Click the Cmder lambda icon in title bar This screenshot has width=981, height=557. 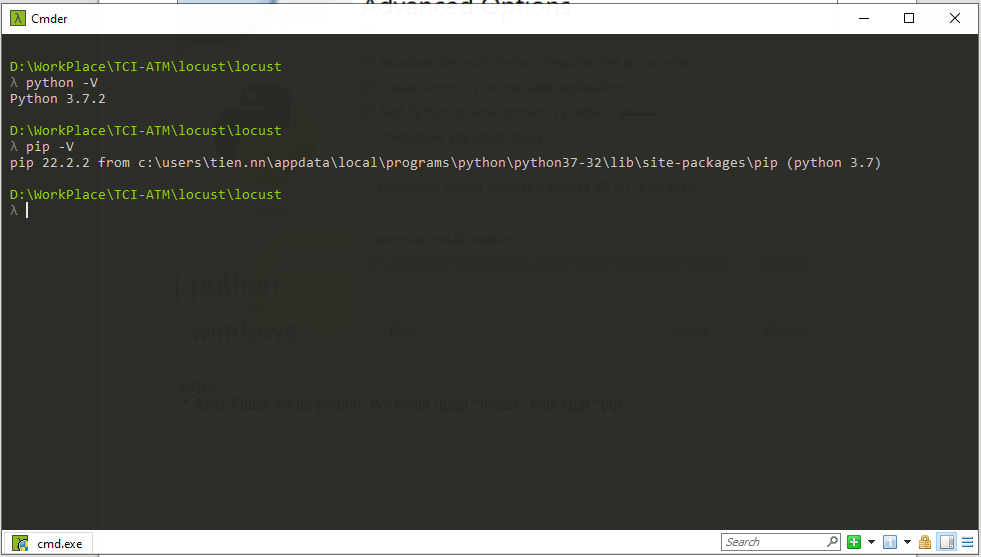(17, 18)
